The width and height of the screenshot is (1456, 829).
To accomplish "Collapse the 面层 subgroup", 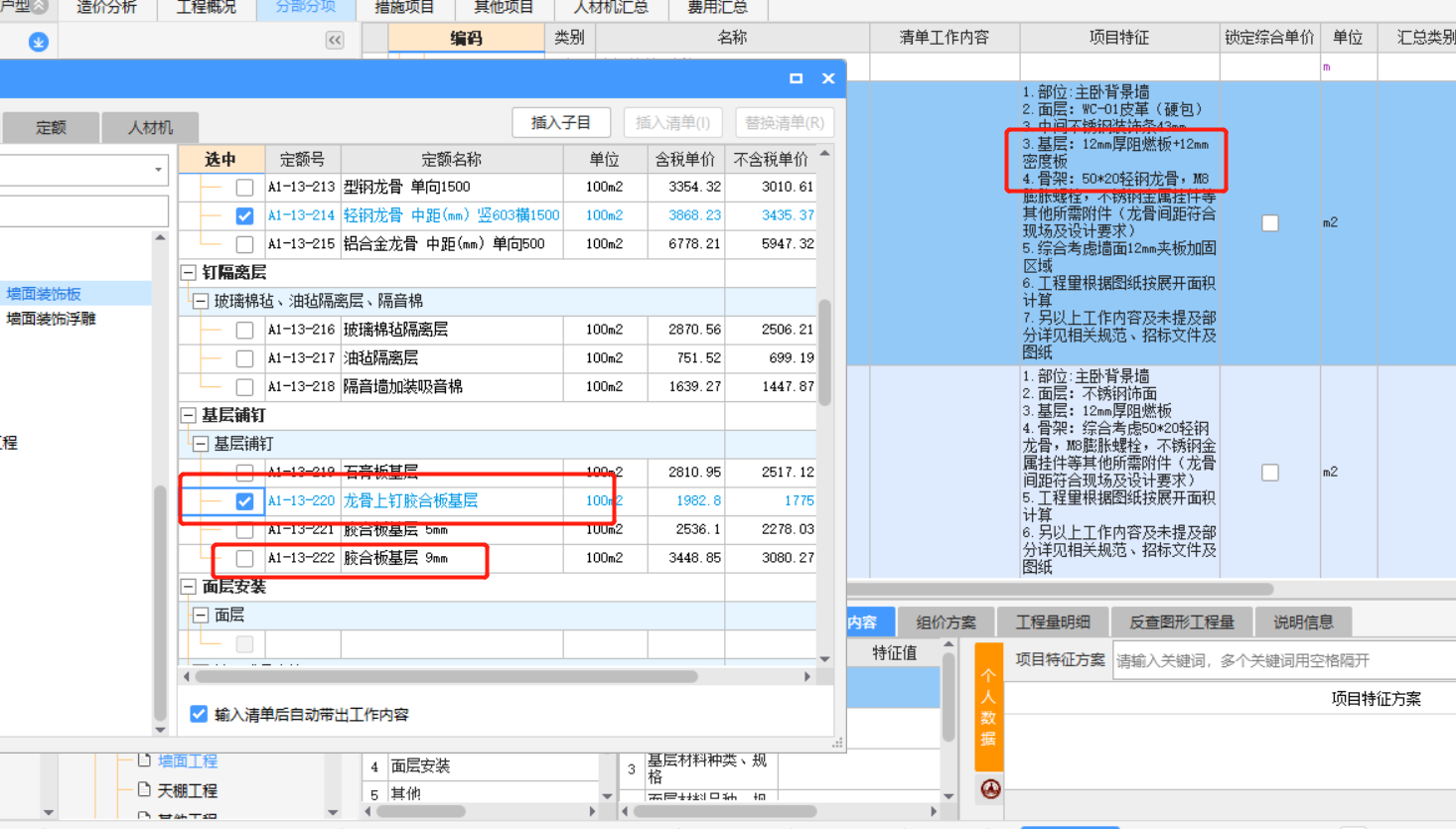I will point(201,616).
